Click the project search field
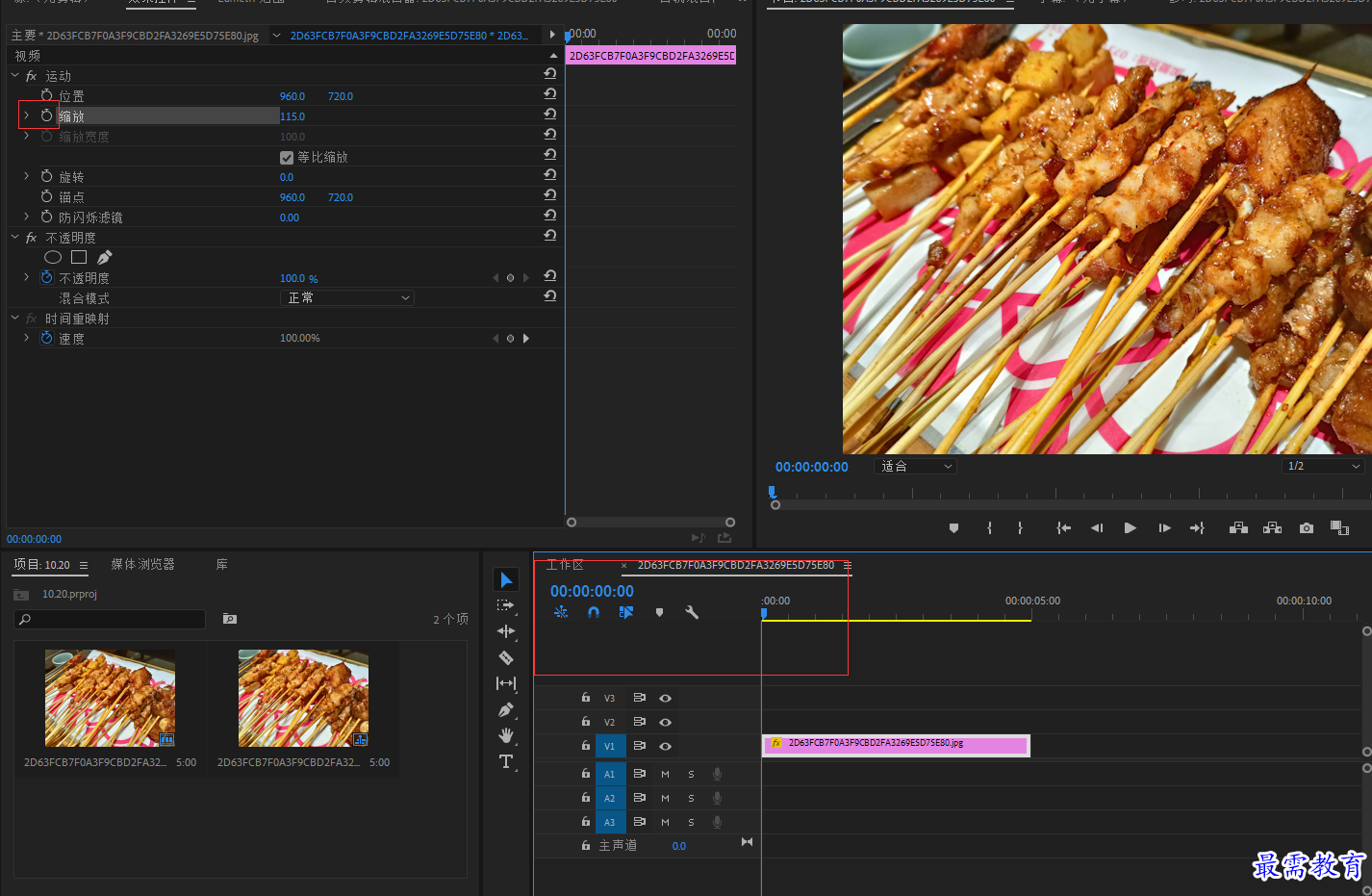 (110, 619)
